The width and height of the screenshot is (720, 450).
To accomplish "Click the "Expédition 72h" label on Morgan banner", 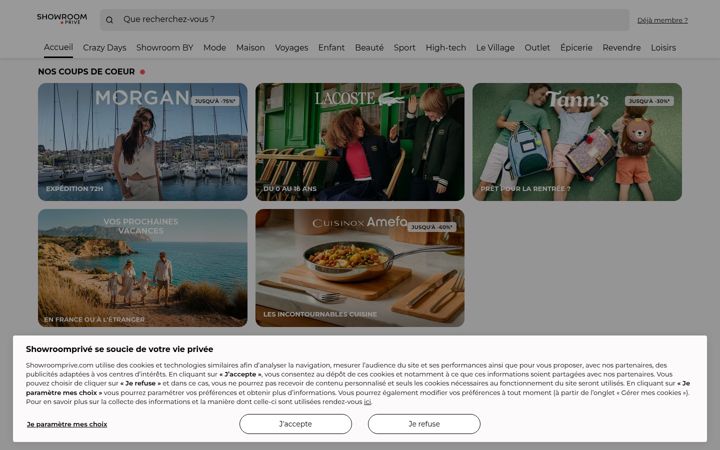I will (74, 189).
